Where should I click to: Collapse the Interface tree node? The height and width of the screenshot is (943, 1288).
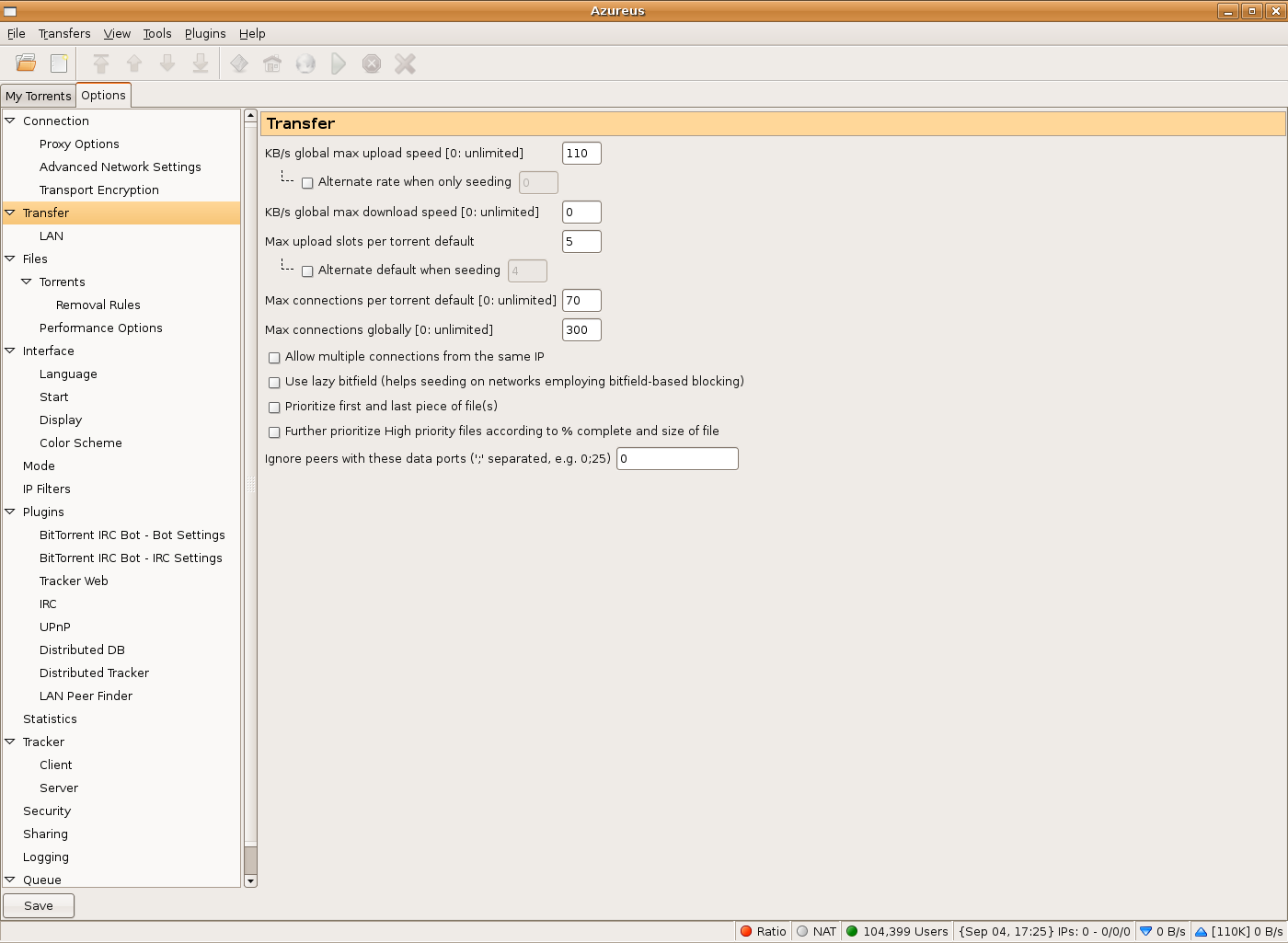tap(10, 351)
